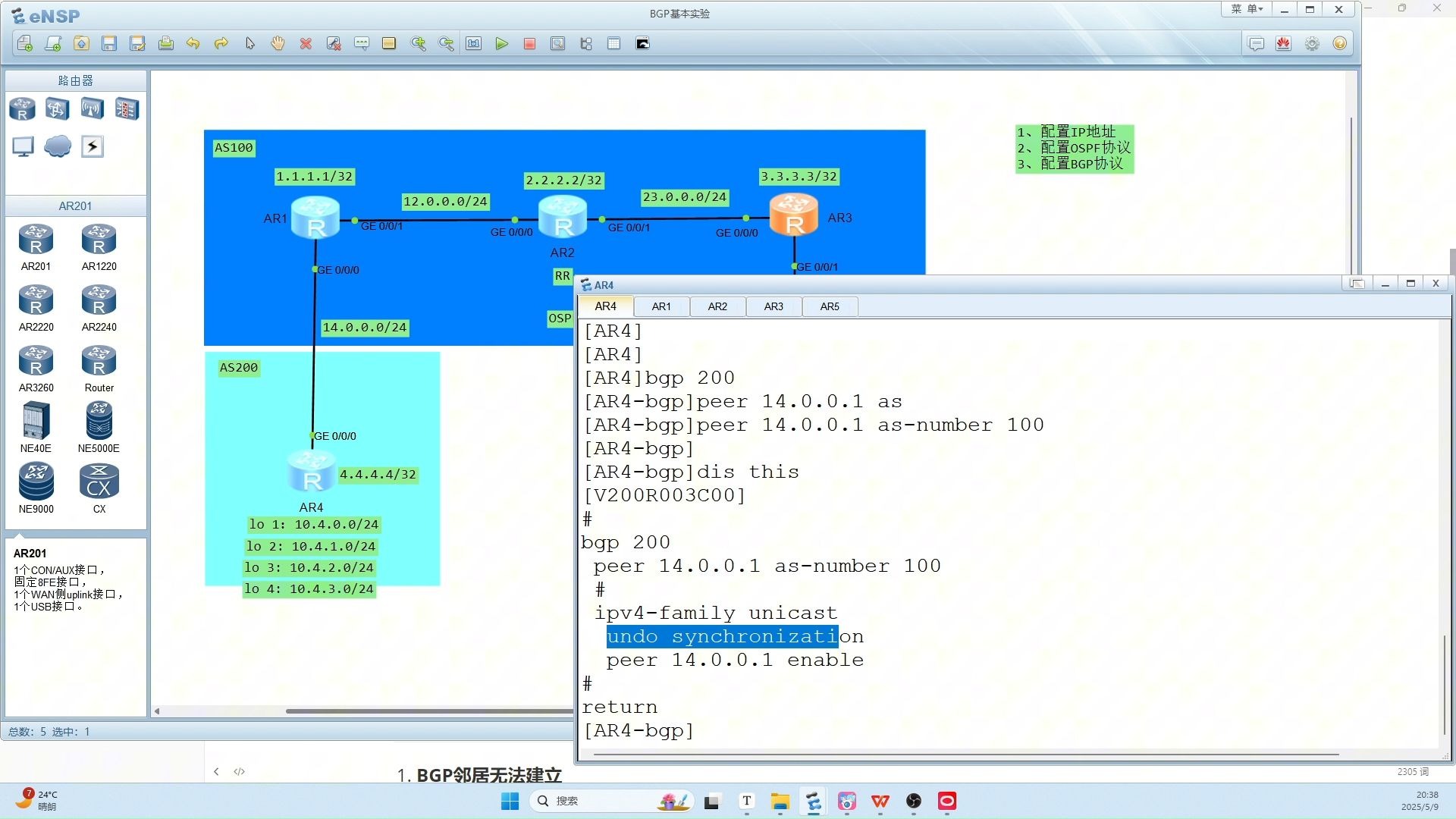Viewport: 1456px width, 819px height.
Task: Select the connection cable category icon
Action: 93,146
